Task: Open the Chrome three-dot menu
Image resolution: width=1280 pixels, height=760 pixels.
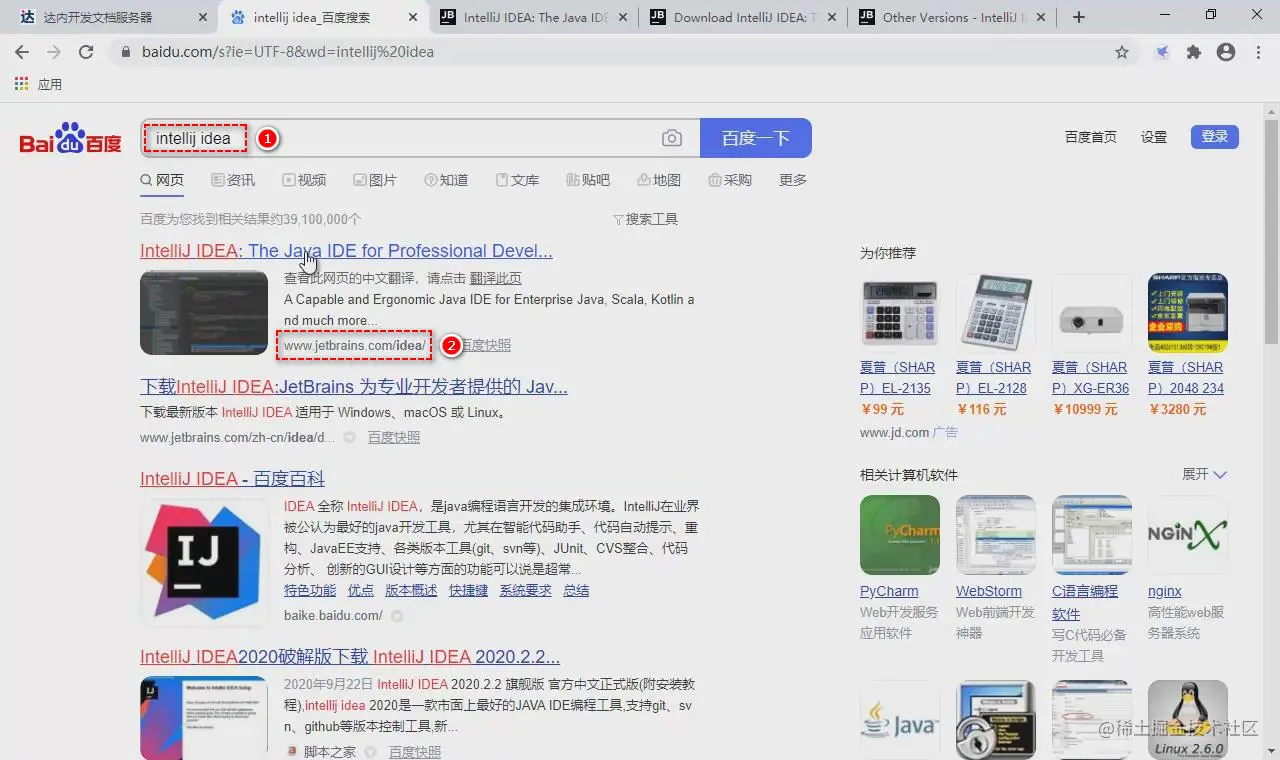Action: pyautogui.click(x=1258, y=52)
